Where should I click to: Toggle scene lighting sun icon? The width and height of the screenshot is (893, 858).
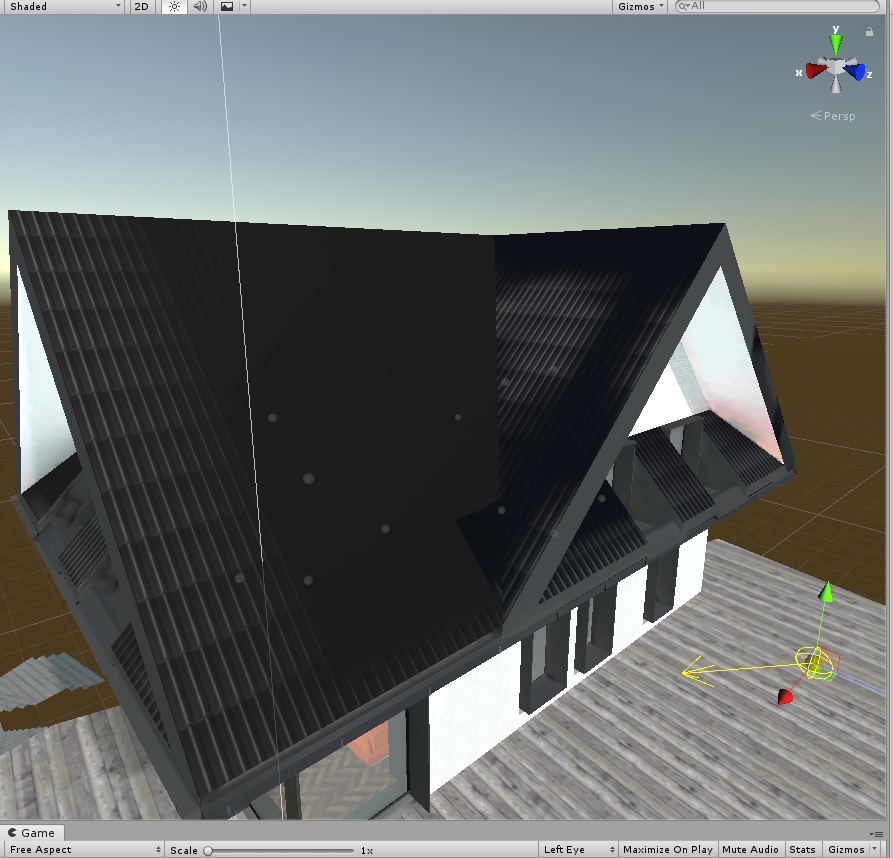(174, 6)
